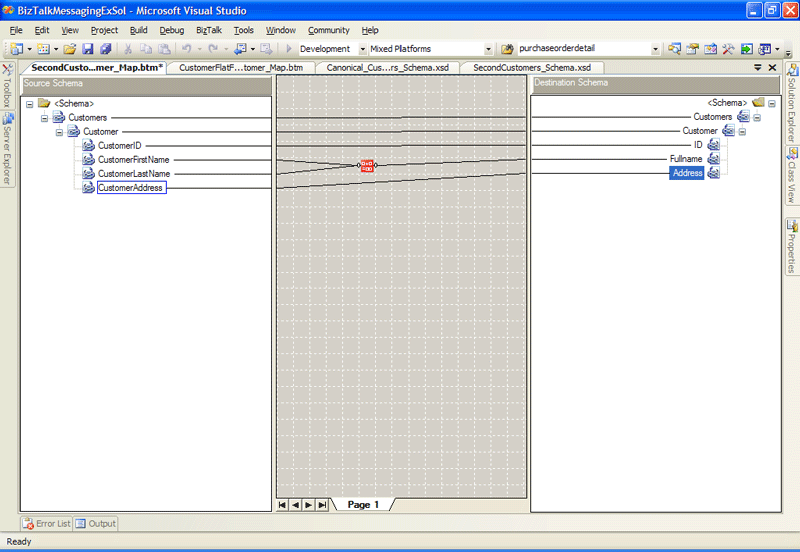Go to the previous grid page
The image size is (800, 552).
[x=295, y=505]
